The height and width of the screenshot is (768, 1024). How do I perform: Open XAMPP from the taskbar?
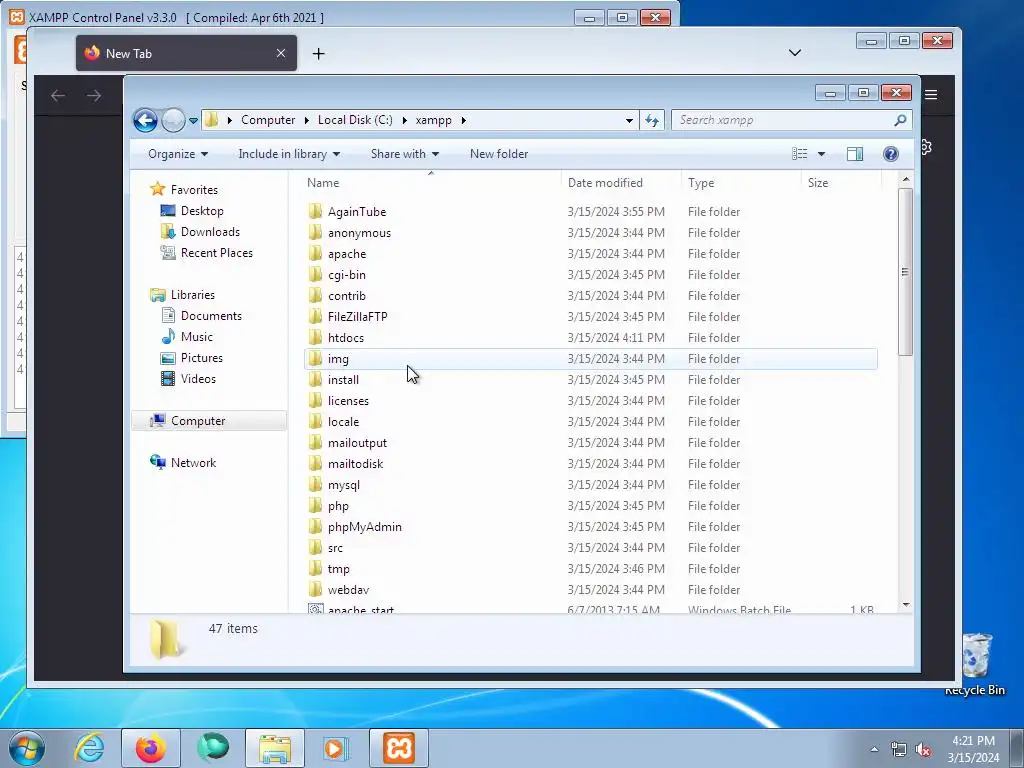tap(399, 748)
